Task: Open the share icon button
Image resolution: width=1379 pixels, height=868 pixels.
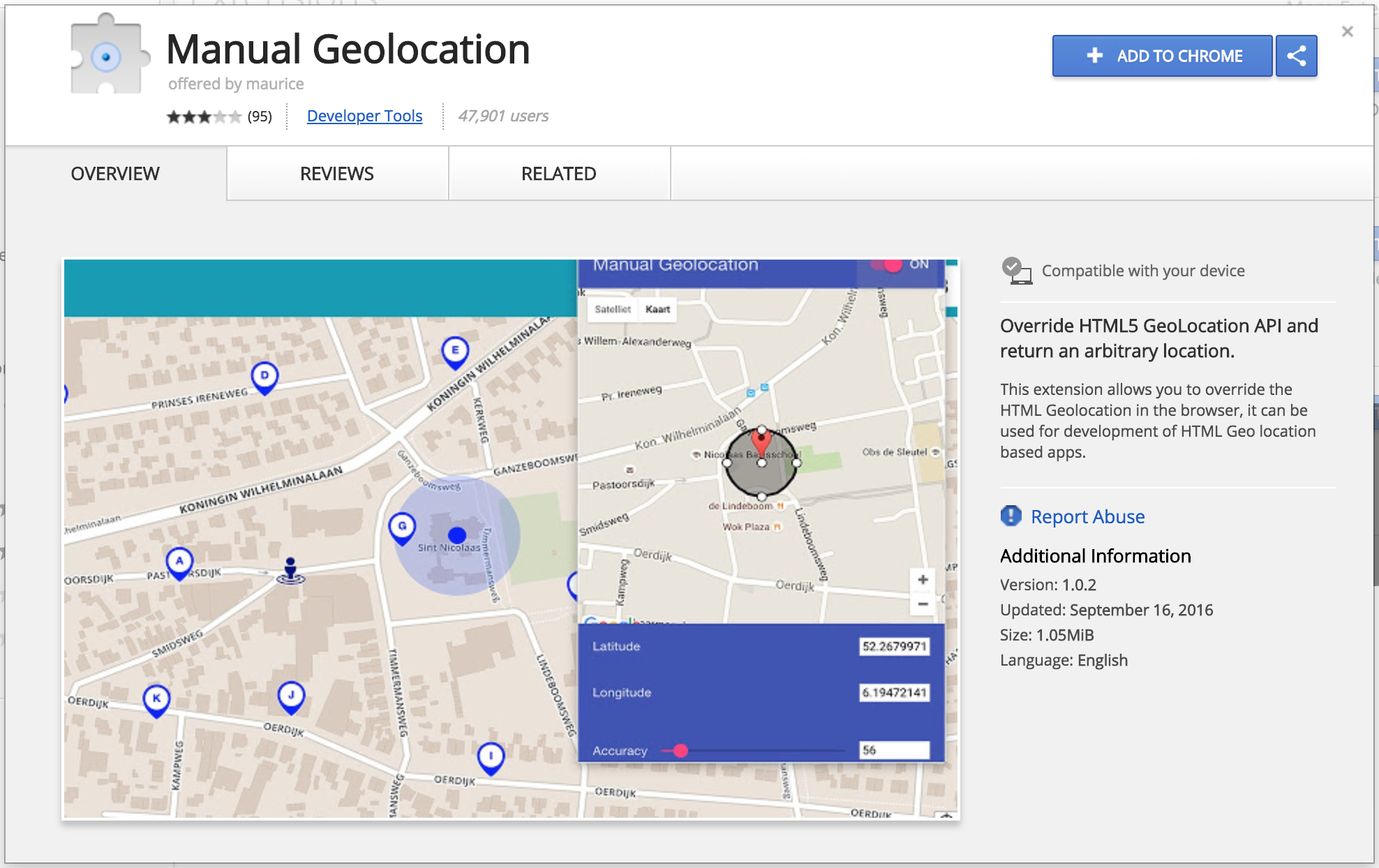Action: 1296,56
